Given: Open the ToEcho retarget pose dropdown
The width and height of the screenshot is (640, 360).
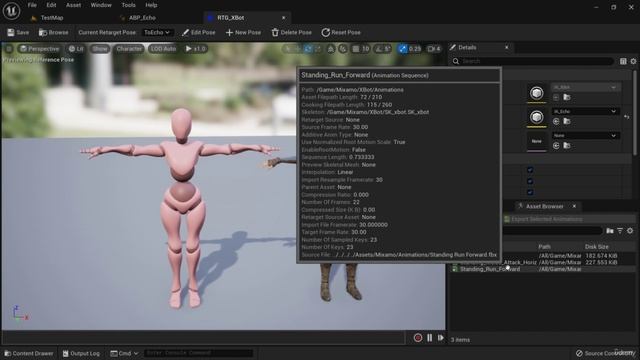Looking at the screenshot, I should click(157, 32).
